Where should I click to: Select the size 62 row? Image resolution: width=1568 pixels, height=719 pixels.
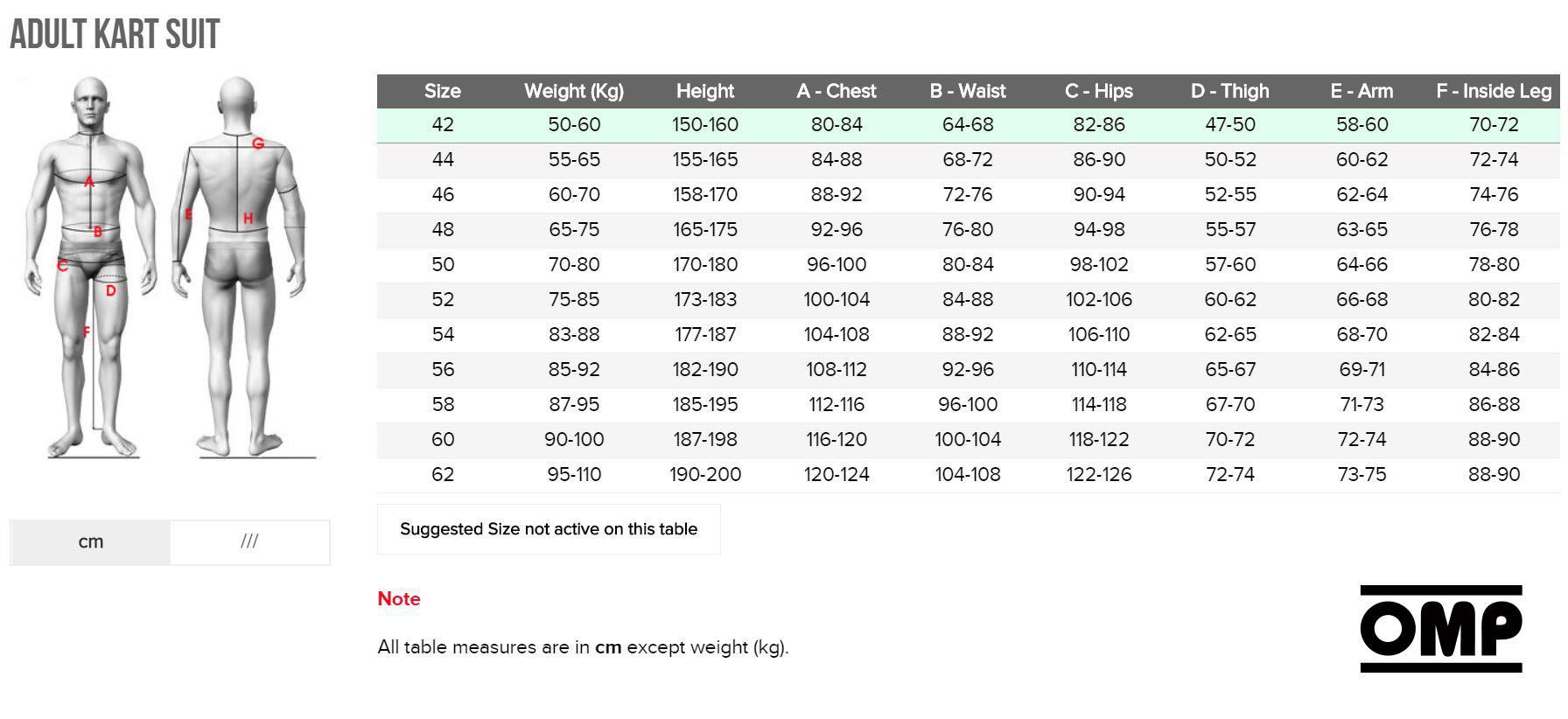point(969,475)
